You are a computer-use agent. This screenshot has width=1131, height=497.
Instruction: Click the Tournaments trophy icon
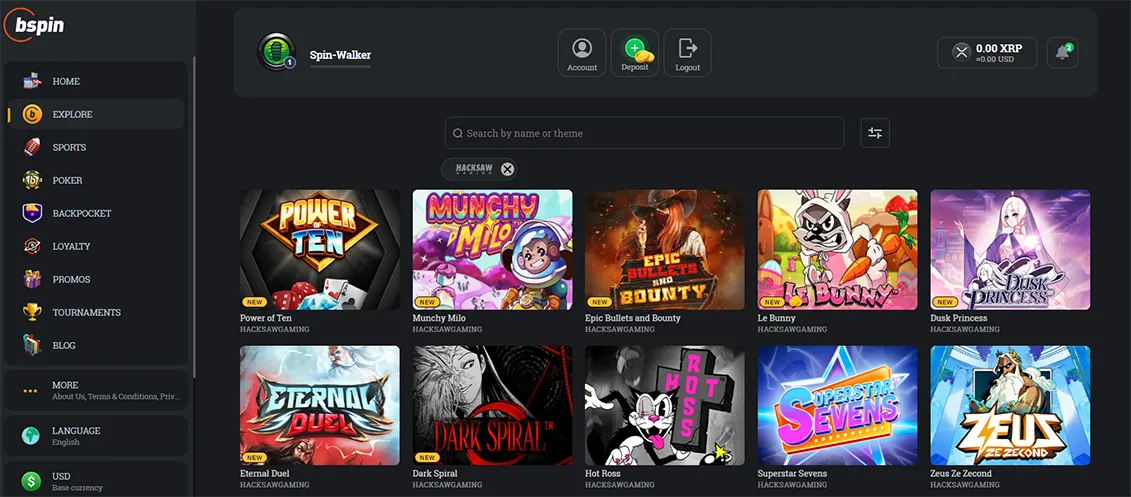[x=32, y=312]
